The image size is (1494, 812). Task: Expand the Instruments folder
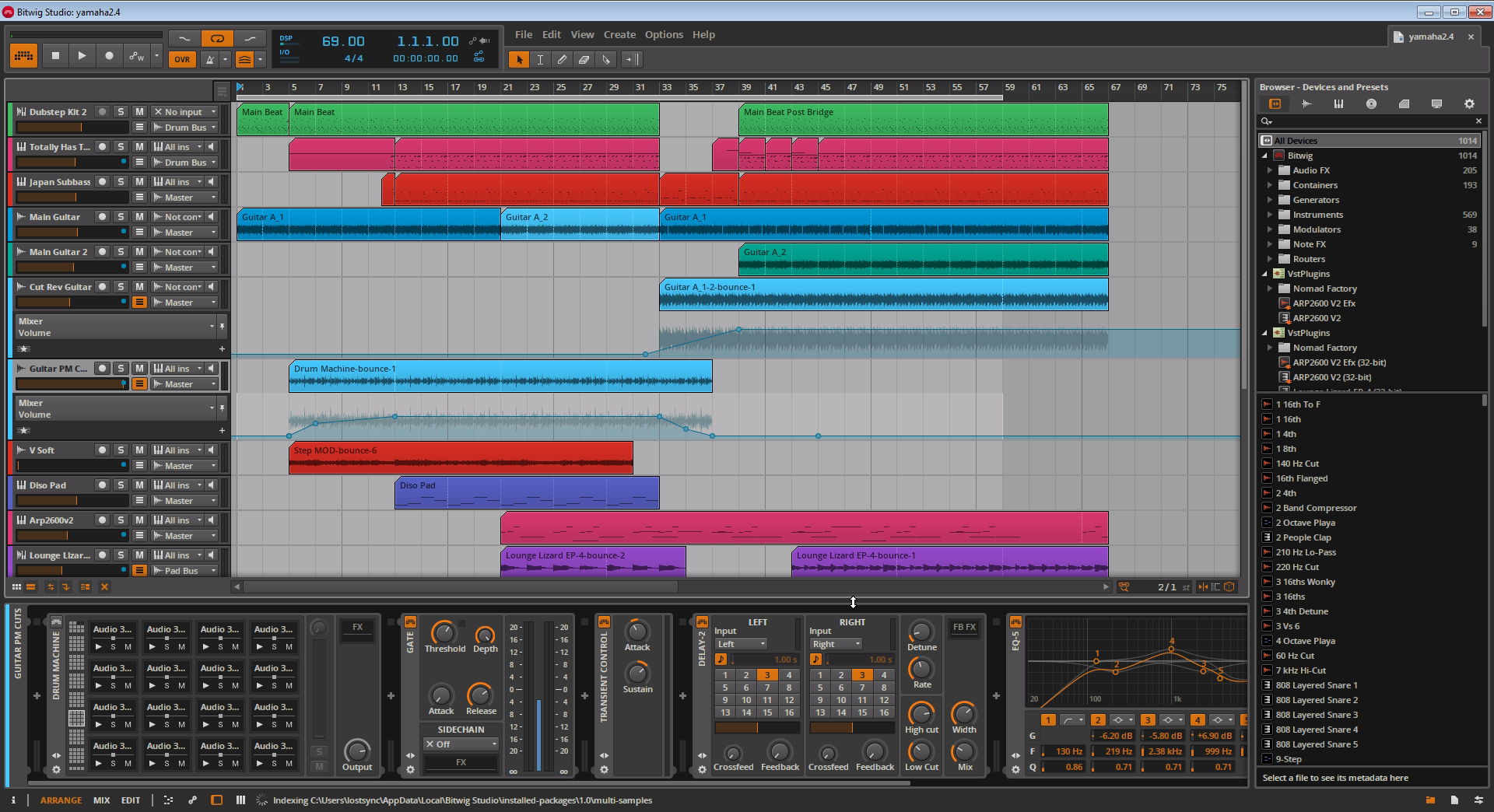click(1270, 215)
